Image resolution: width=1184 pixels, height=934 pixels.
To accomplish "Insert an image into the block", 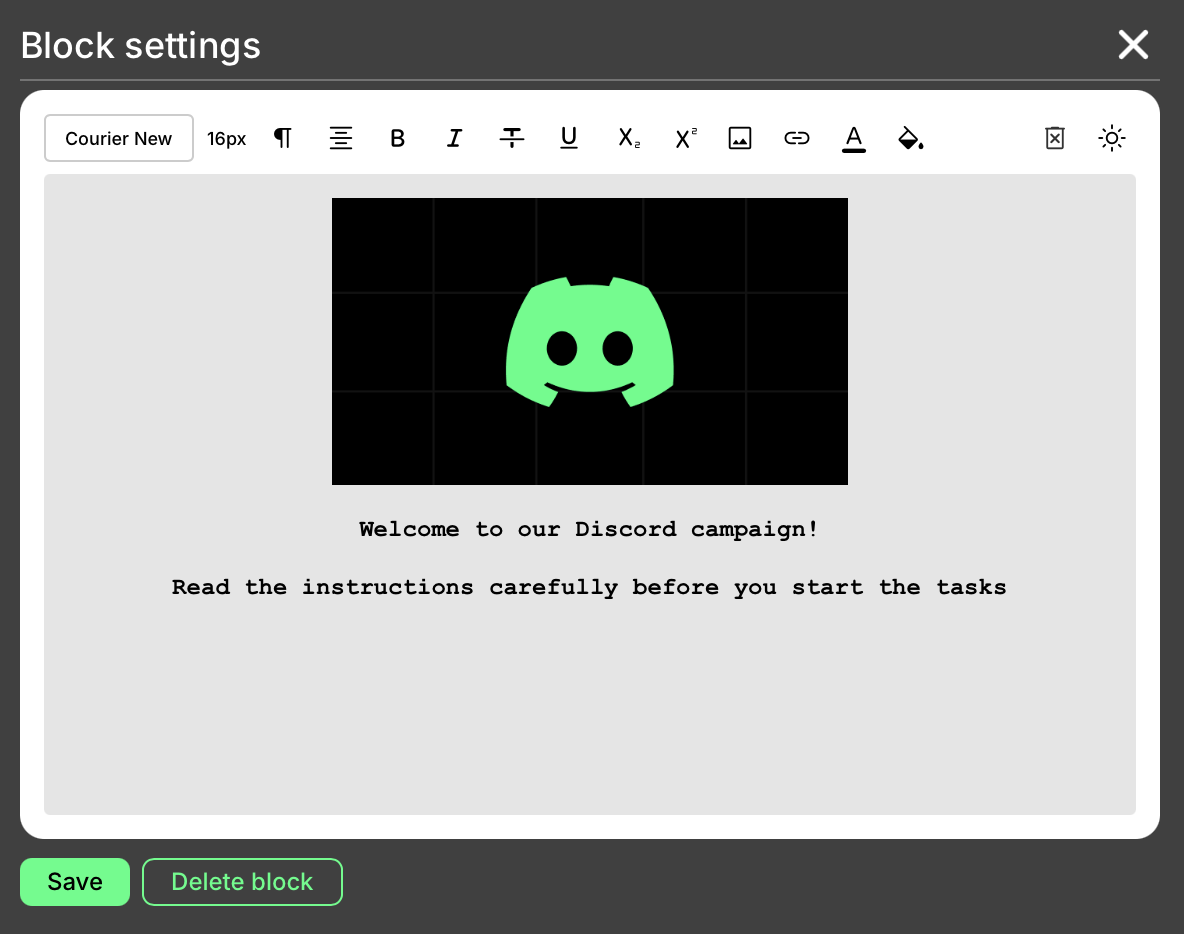I will coord(739,138).
